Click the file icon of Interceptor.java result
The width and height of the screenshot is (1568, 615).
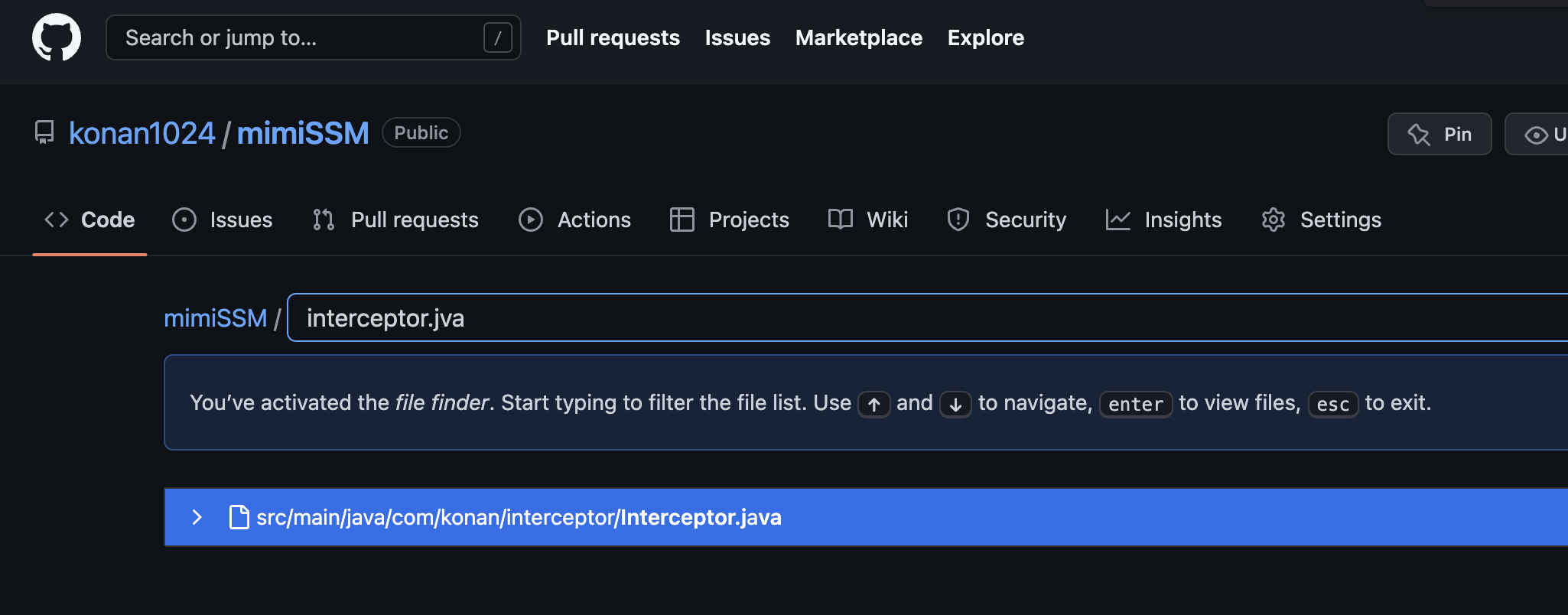coord(239,517)
